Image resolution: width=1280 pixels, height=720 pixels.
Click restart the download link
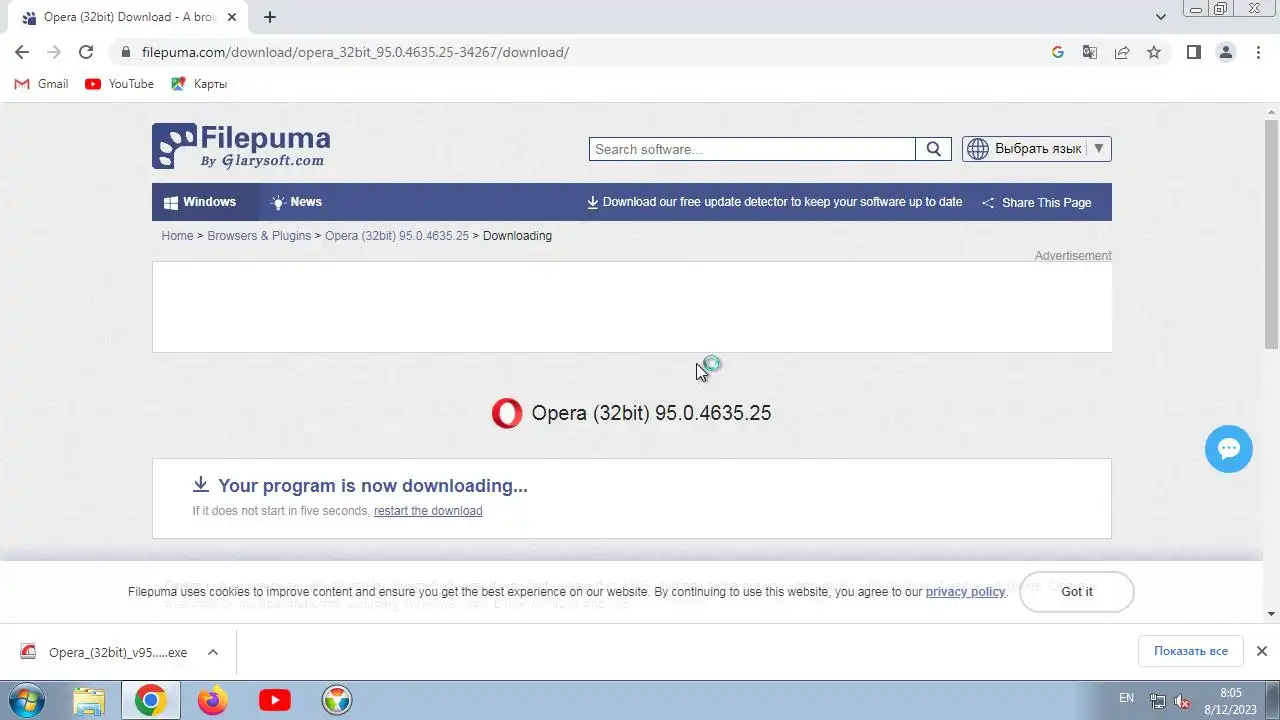pyautogui.click(x=428, y=511)
